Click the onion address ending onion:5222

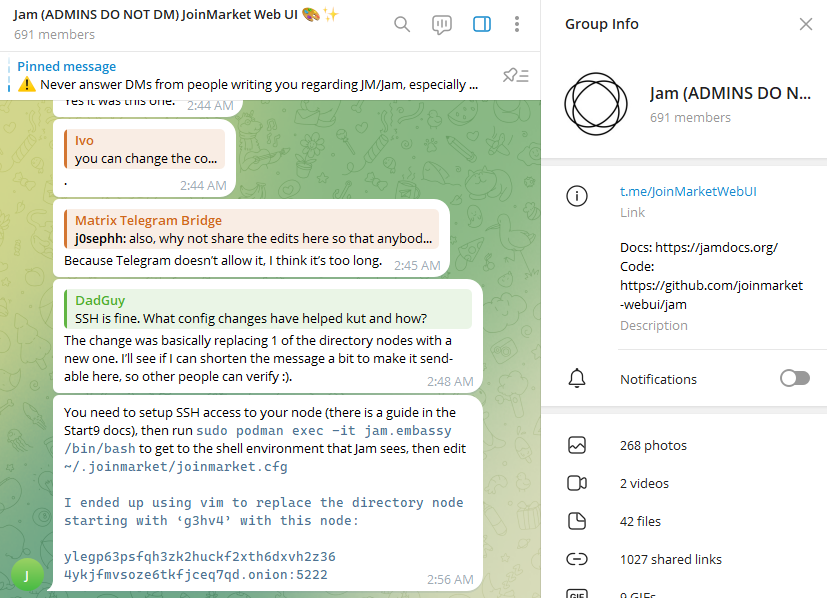[199, 565]
